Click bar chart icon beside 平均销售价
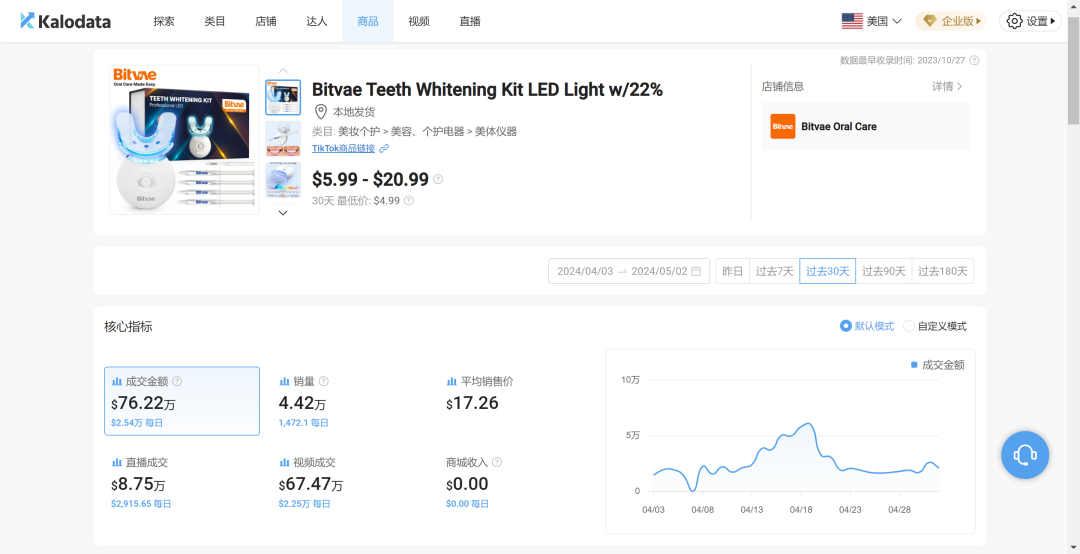This screenshot has width=1080, height=554. coord(452,381)
